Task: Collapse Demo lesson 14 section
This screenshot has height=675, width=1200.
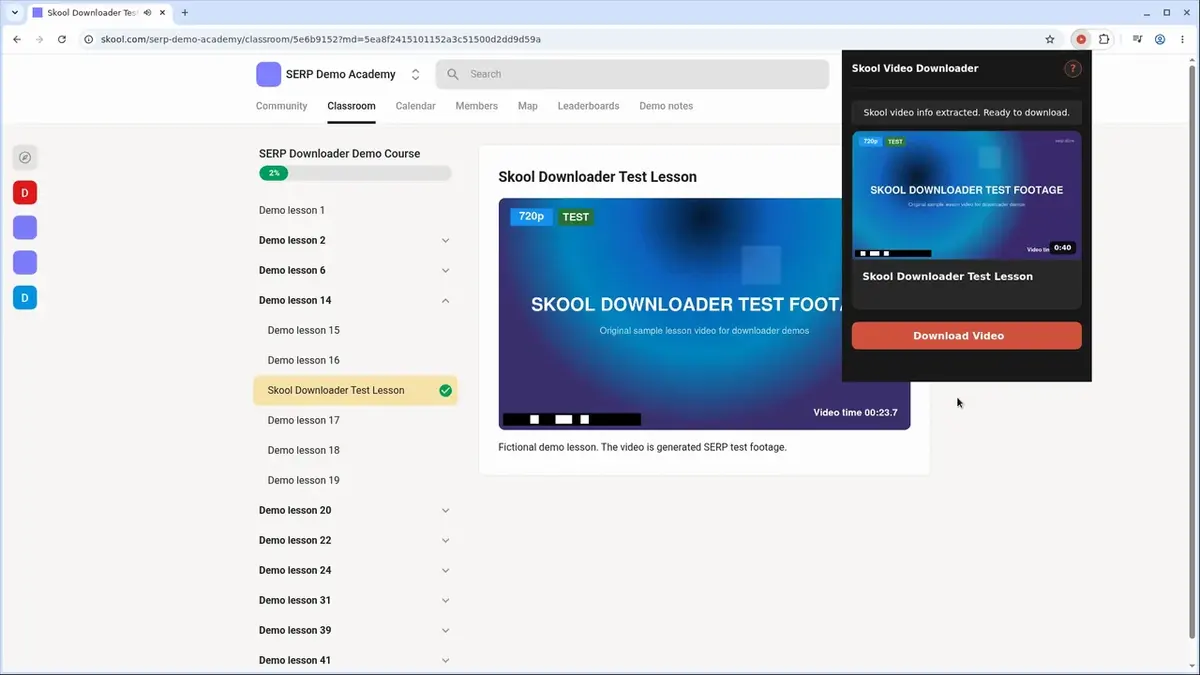Action: point(445,300)
